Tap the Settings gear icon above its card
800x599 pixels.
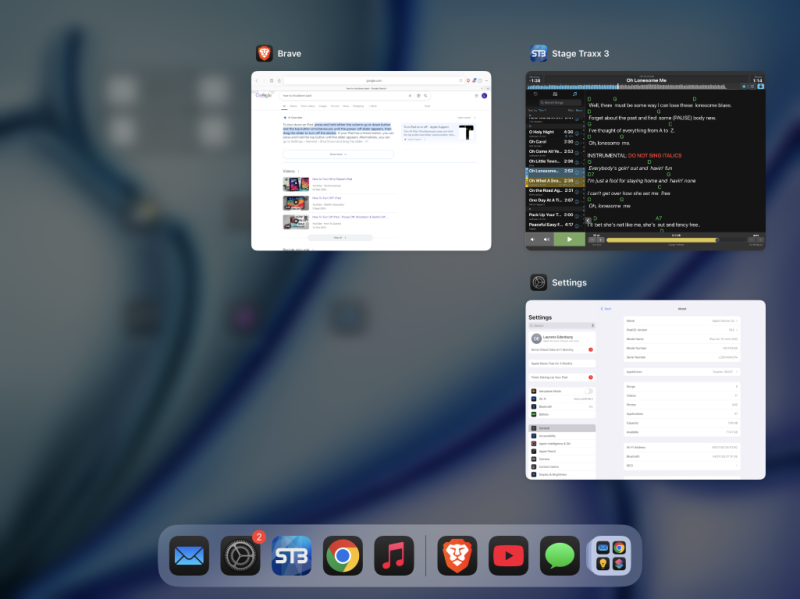point(539,282)
